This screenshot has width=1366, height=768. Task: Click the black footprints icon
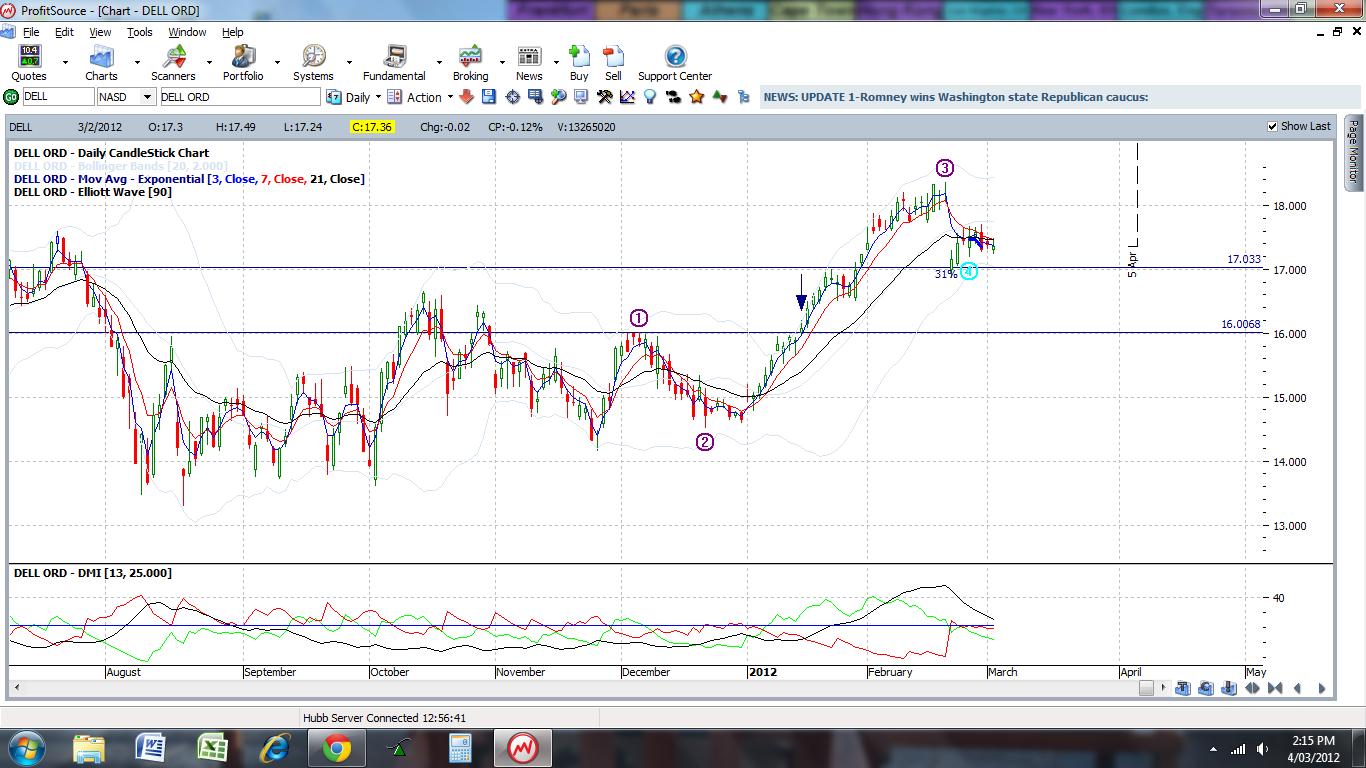[x=673, y=97]
